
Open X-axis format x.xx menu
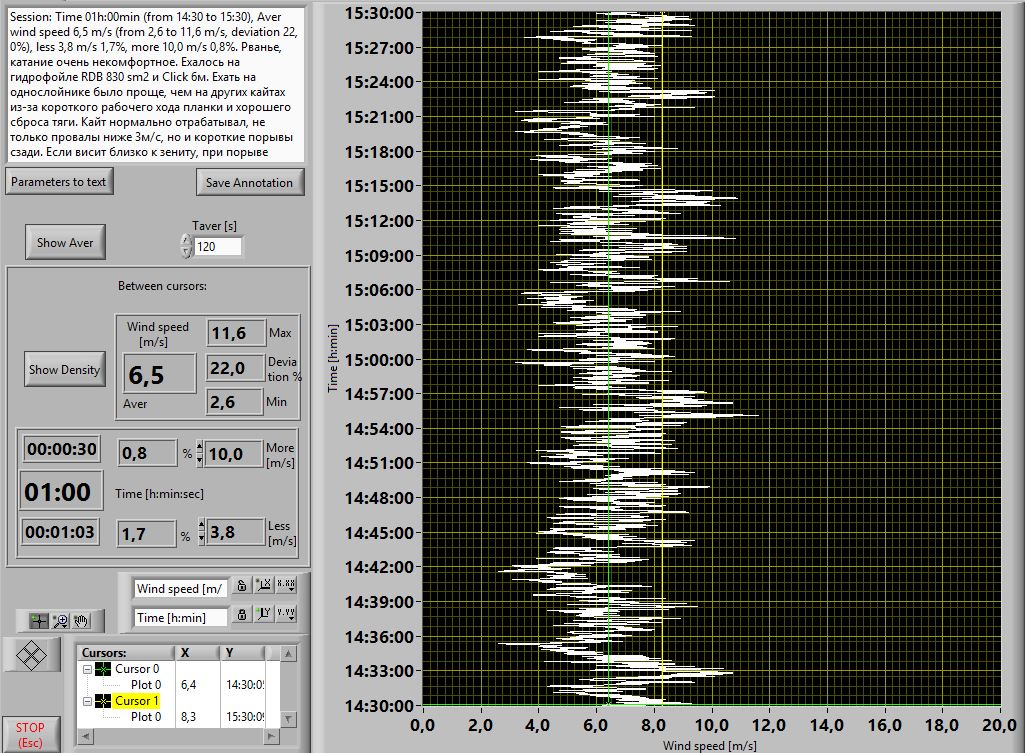286,585
